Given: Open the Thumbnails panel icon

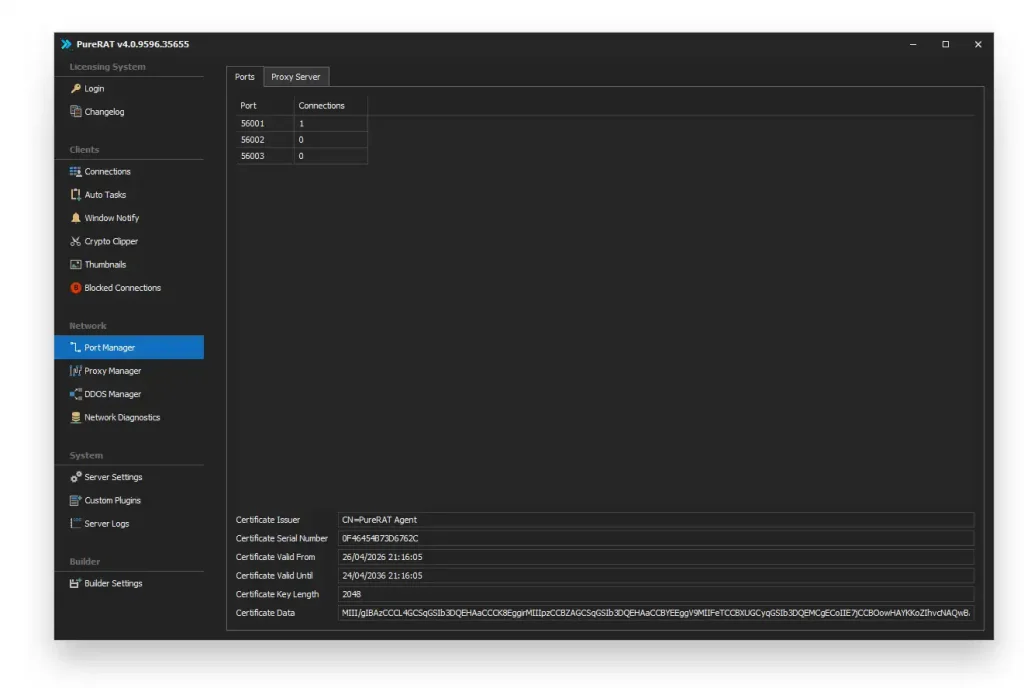Looking at the screenshot, I should click(x=75, y=264).
